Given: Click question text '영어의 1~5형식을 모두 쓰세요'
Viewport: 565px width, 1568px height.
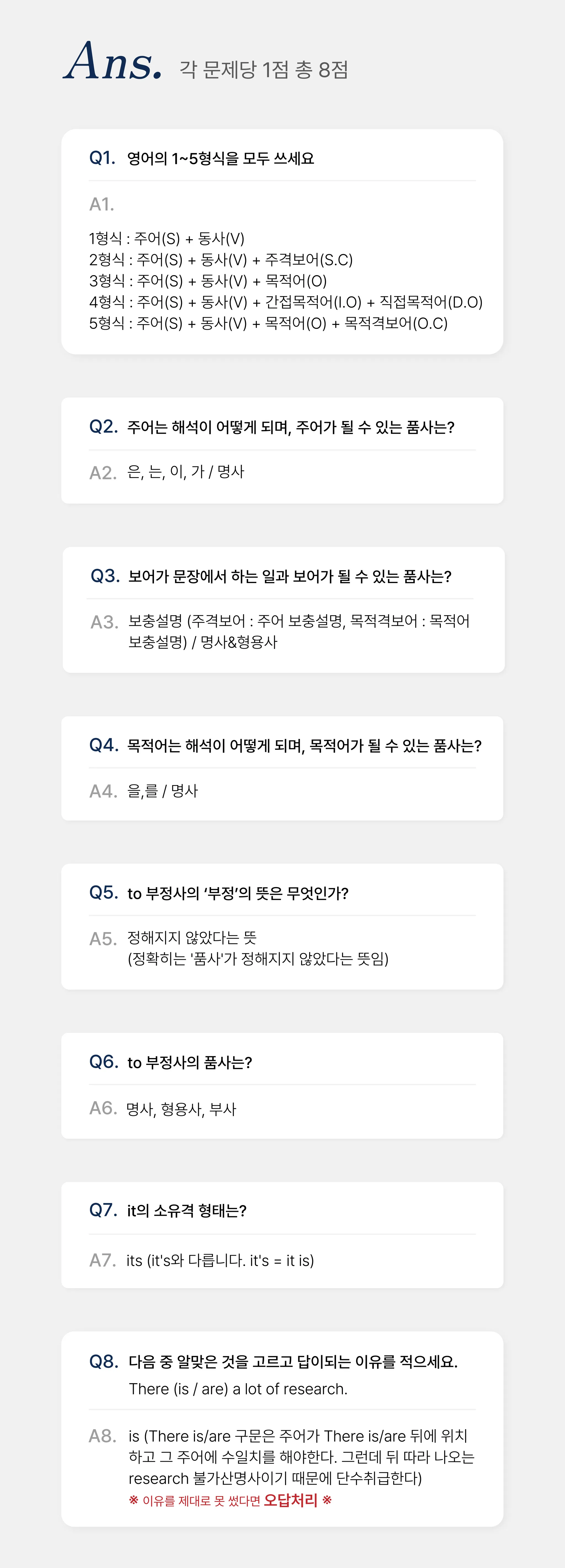Looking at the screenshot, I should point(220,159).
